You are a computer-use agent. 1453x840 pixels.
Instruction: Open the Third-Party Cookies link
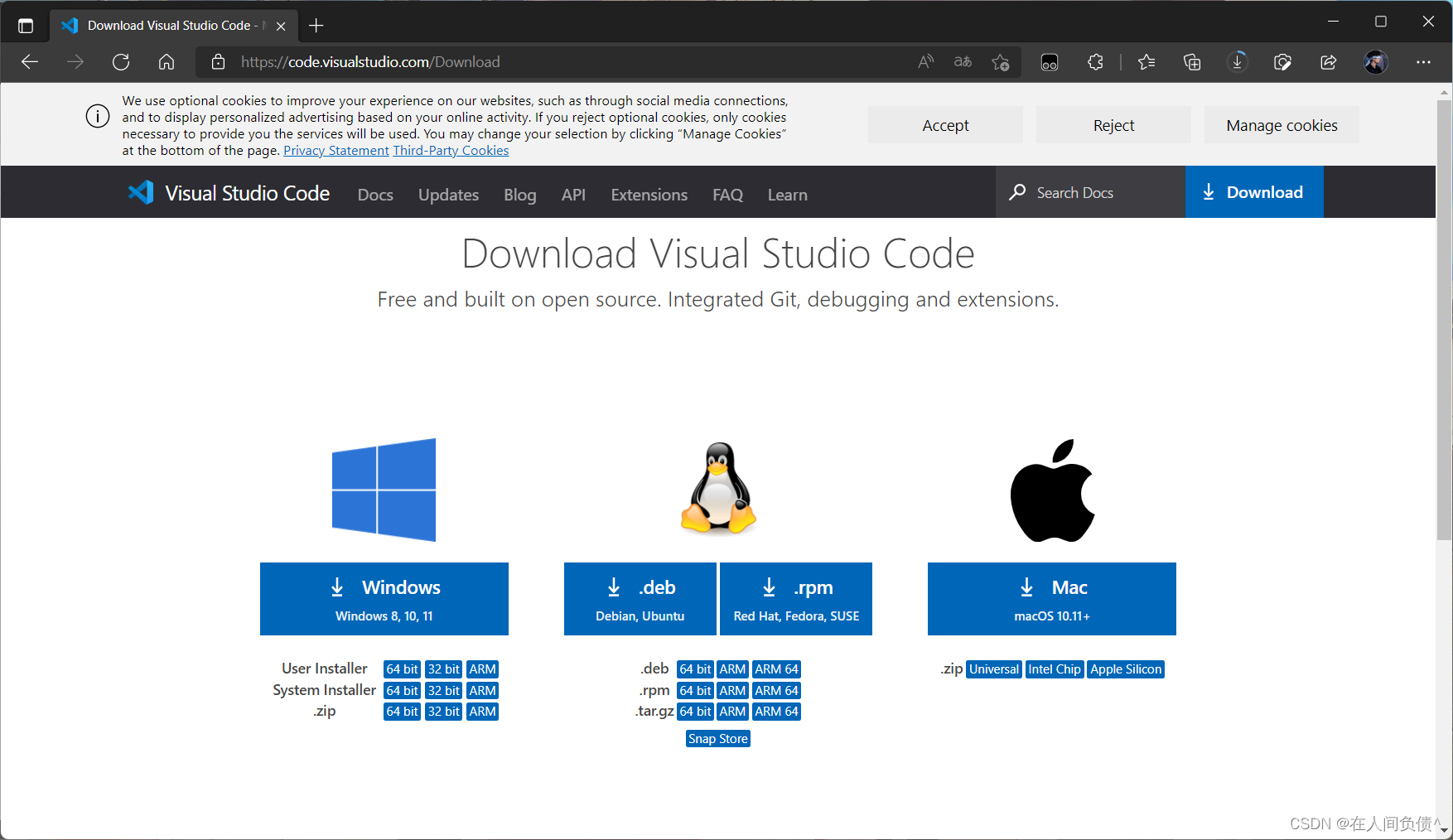point(451,151)
